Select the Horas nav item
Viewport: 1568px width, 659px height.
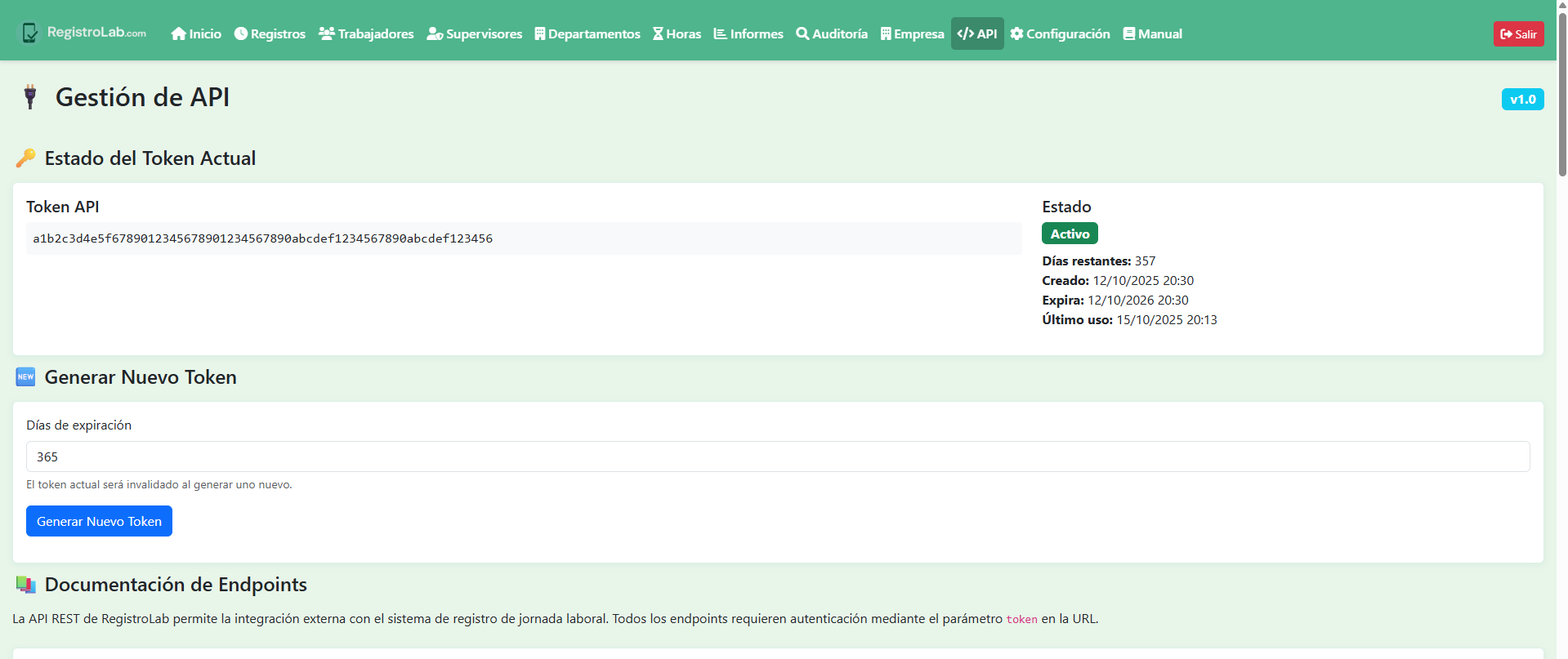click(x=677, y=33)
